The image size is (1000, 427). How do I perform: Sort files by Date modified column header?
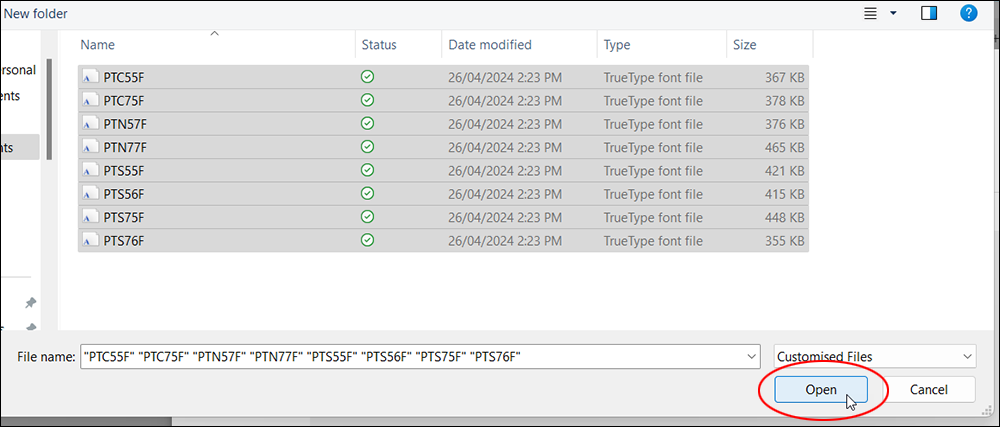pos(490,45)
